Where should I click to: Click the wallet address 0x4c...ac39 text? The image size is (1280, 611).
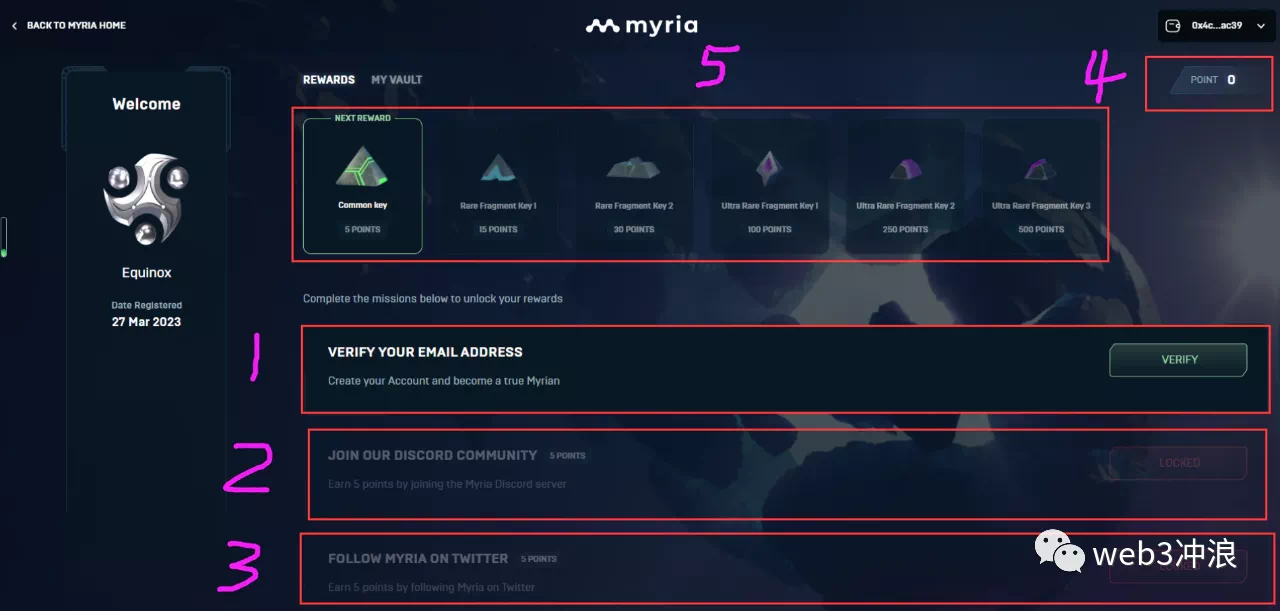pos(1217,26)
